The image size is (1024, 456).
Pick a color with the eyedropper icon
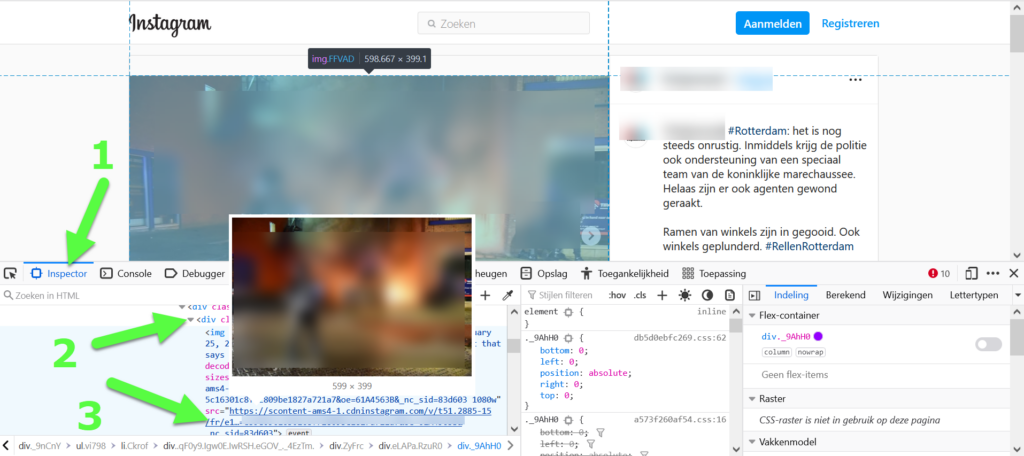point(507,295)
